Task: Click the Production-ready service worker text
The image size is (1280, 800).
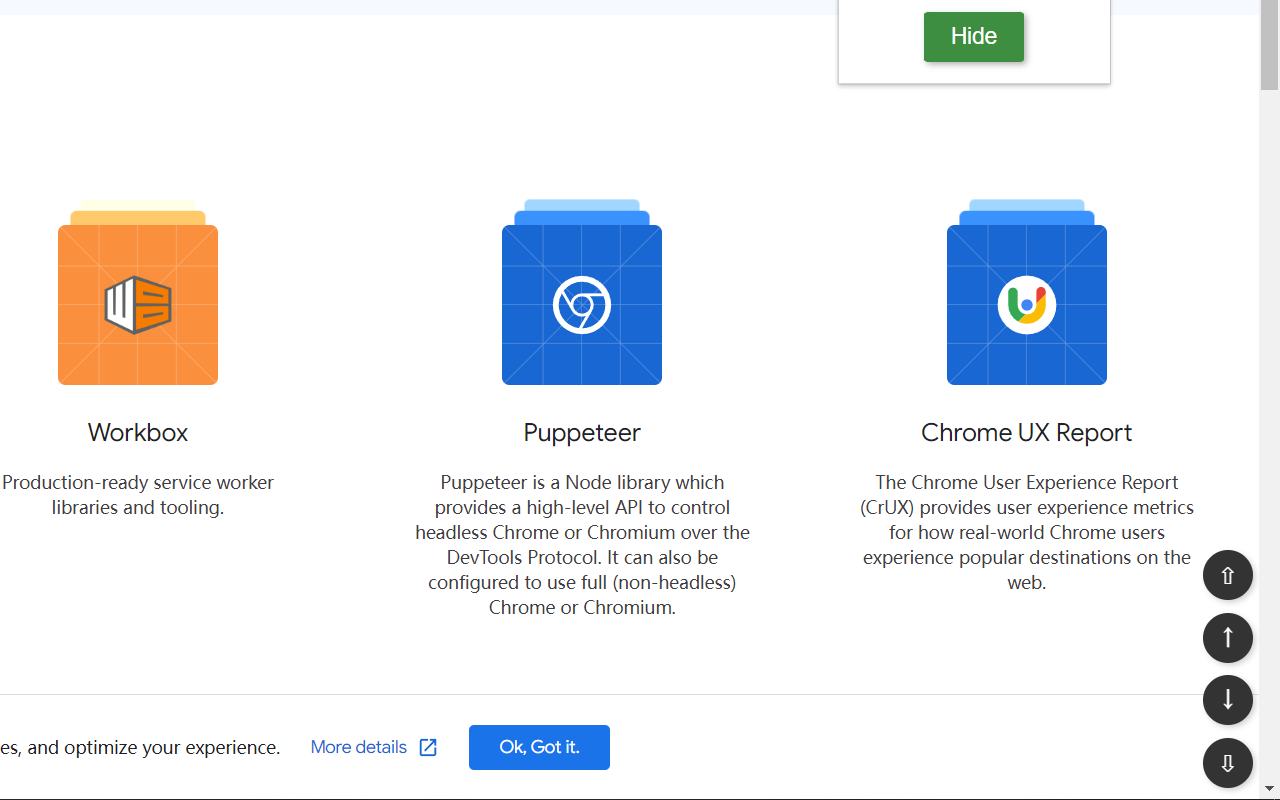Action: (138, 495)
